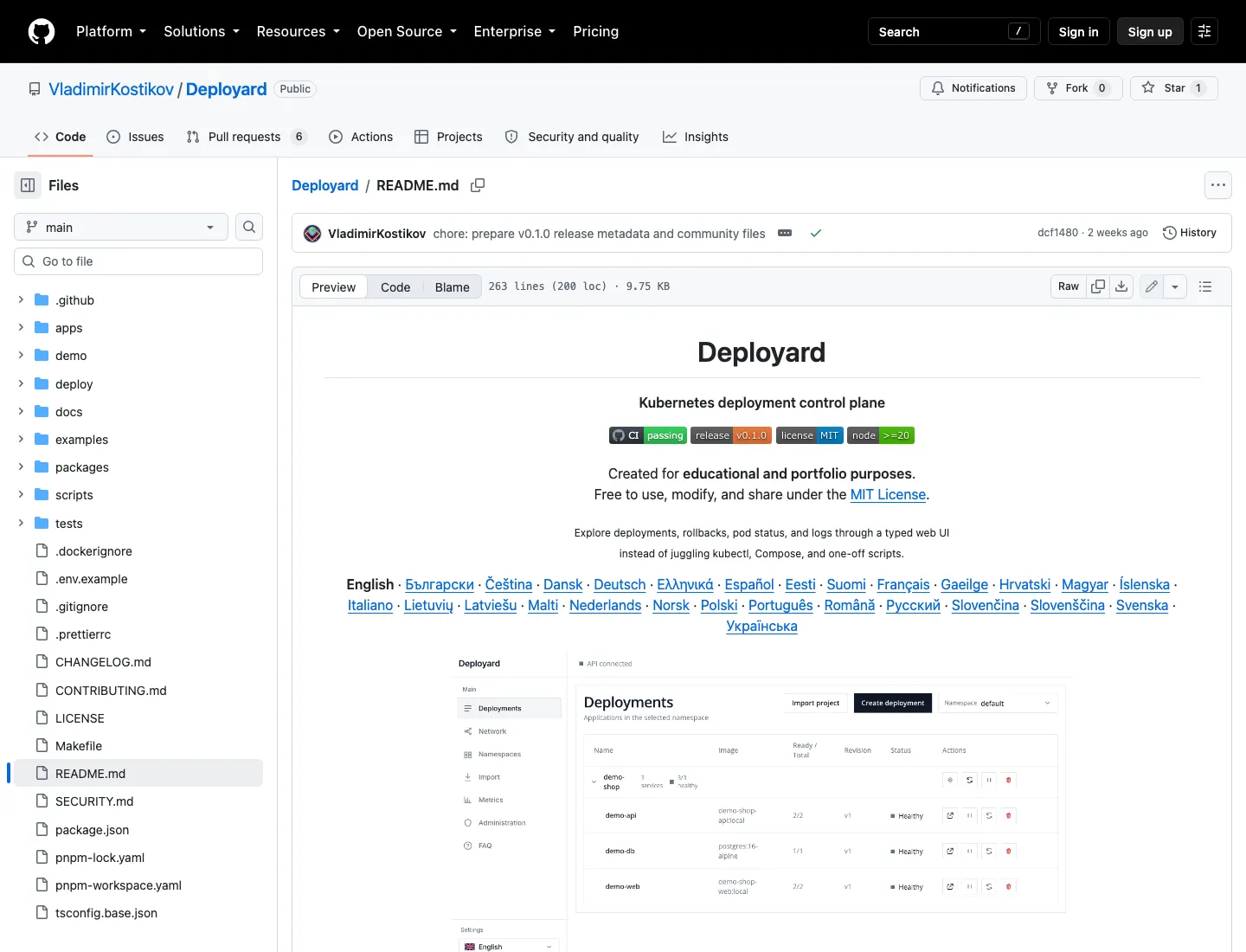Star the Deployard repository
The image size is (1246, 952).
point(1174,88)
